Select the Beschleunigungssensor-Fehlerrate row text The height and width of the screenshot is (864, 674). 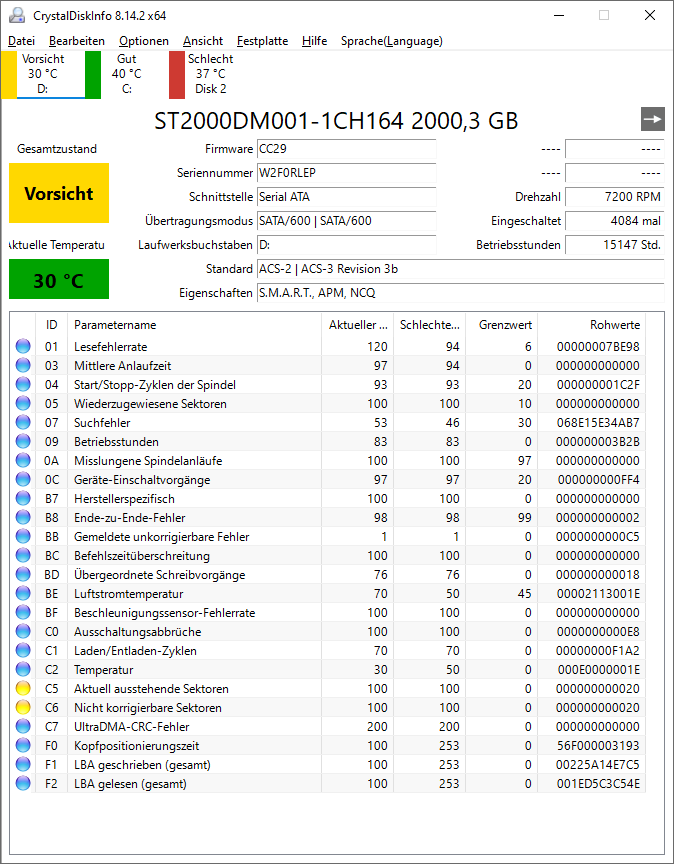pyautogui.click(x=164, y=613)
